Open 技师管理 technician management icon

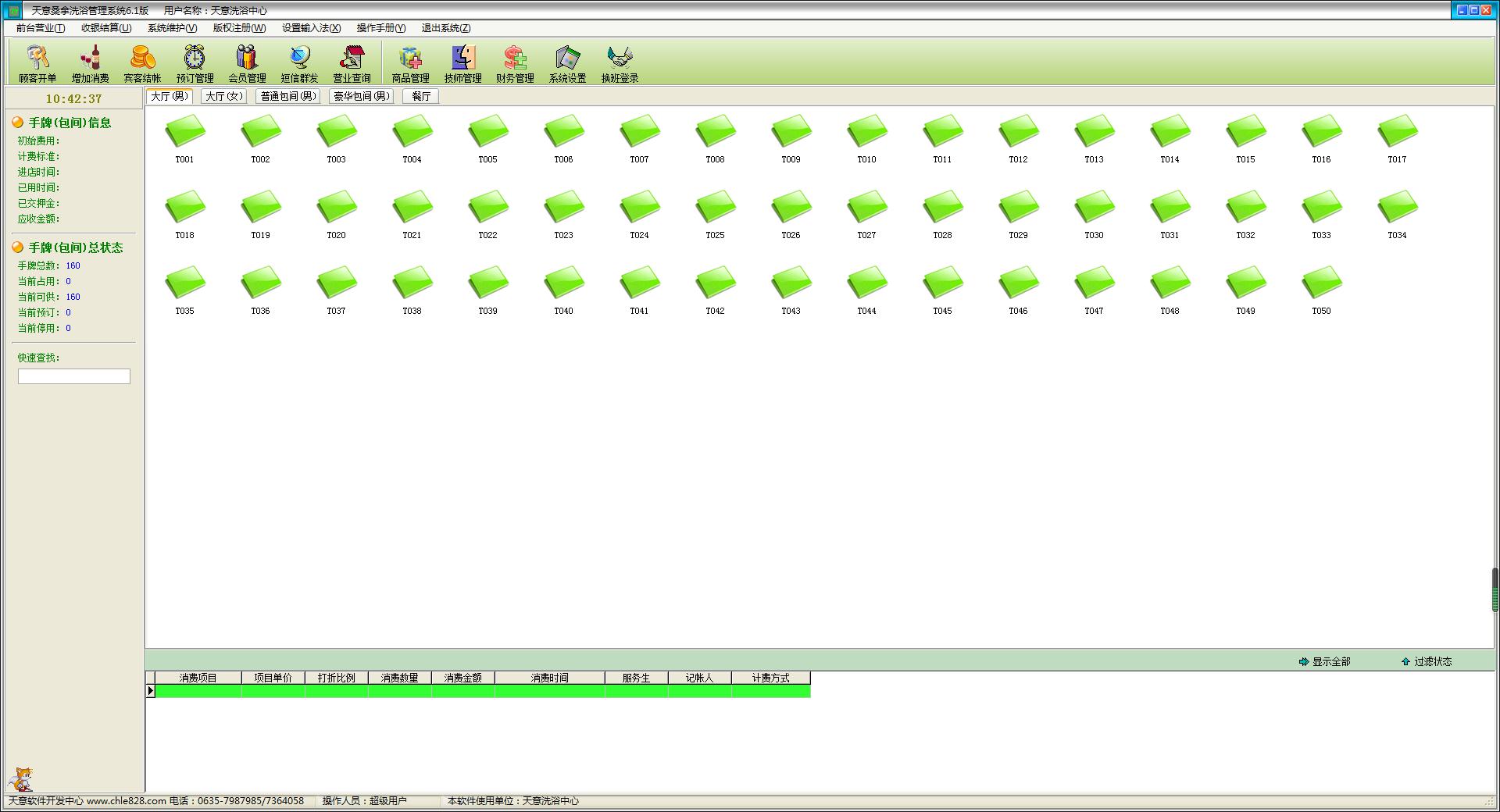[x=462, y=63]
